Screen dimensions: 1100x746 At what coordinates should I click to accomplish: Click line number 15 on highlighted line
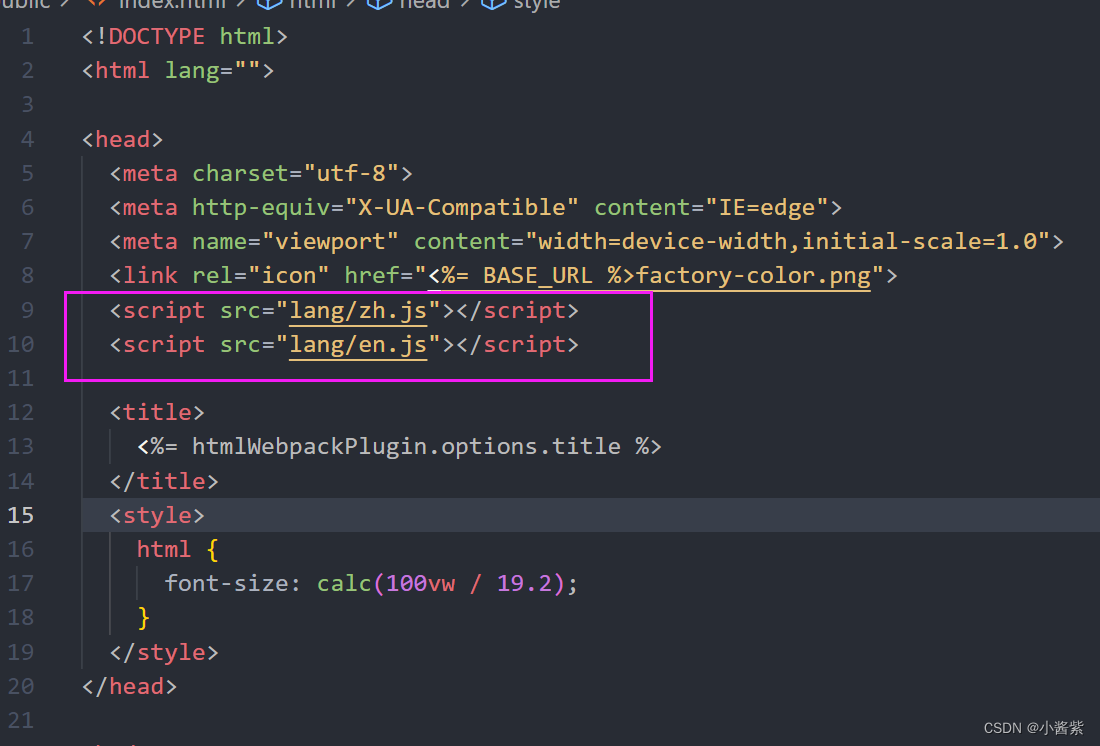click(x=20, y=515)
